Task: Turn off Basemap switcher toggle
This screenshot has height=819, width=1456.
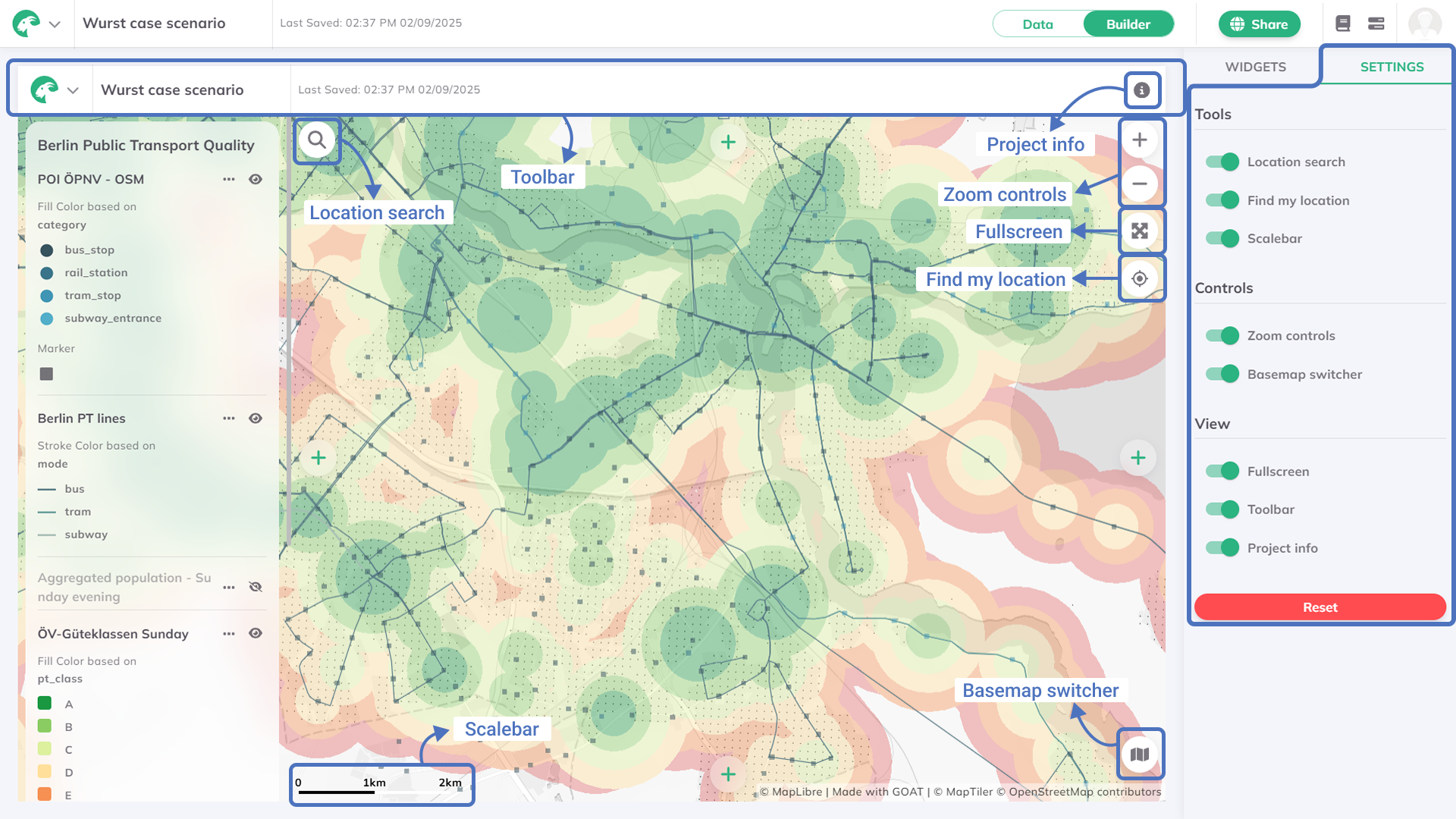Action: [x=1222, y=374]
